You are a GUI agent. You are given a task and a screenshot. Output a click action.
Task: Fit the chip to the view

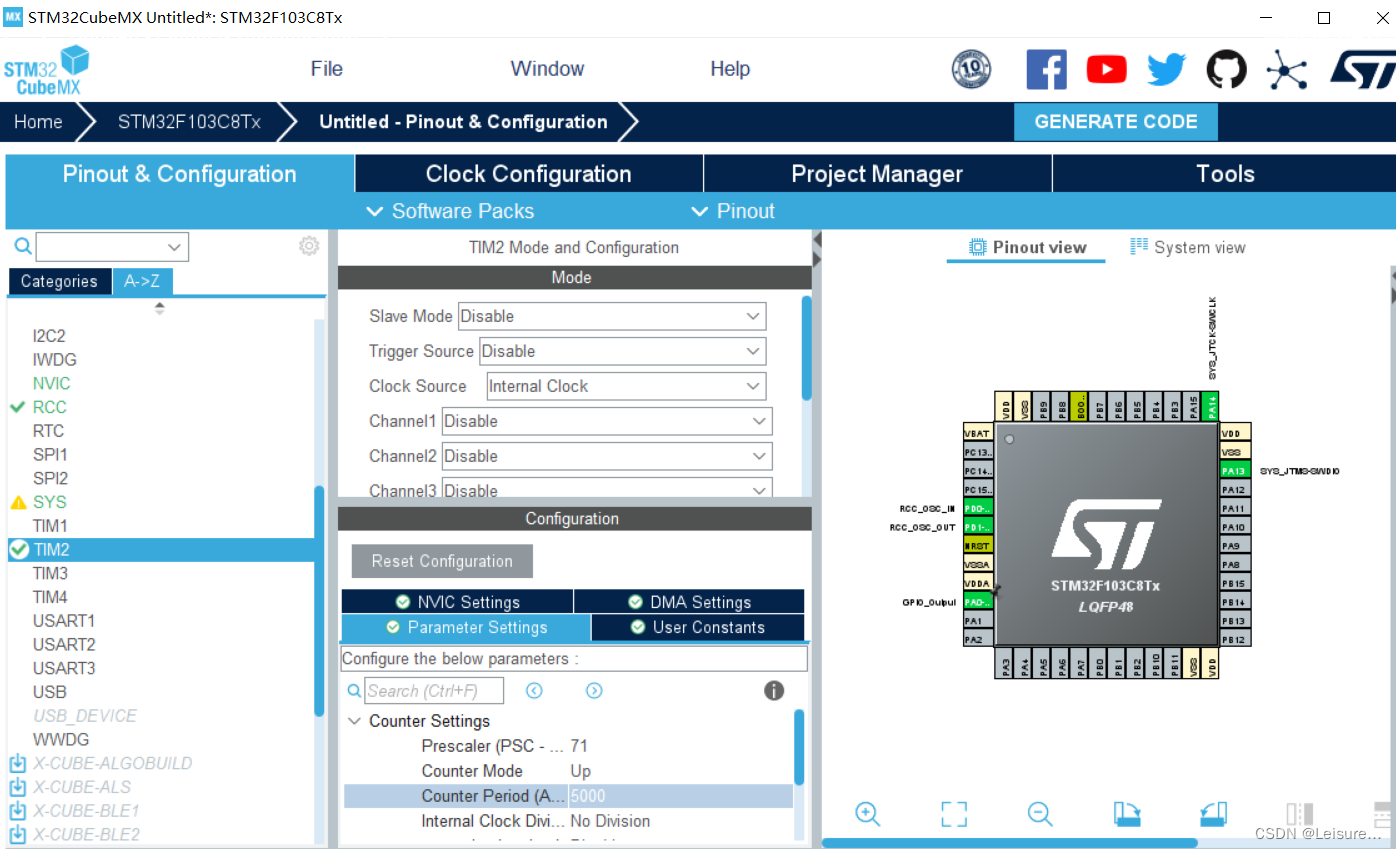[x=954, y=813]
